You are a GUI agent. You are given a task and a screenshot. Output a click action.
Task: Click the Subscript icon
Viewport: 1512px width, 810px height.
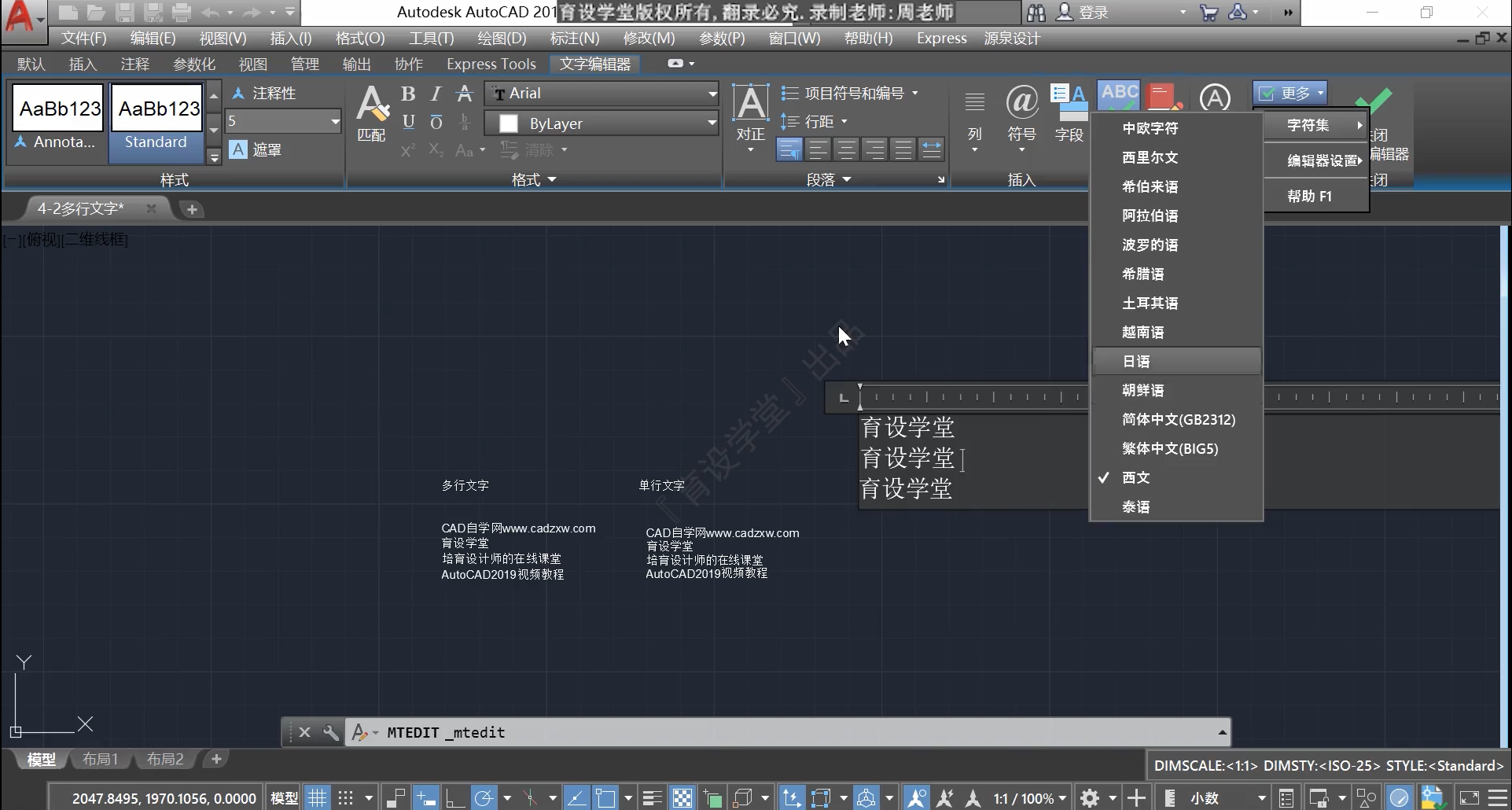[436, 149]
